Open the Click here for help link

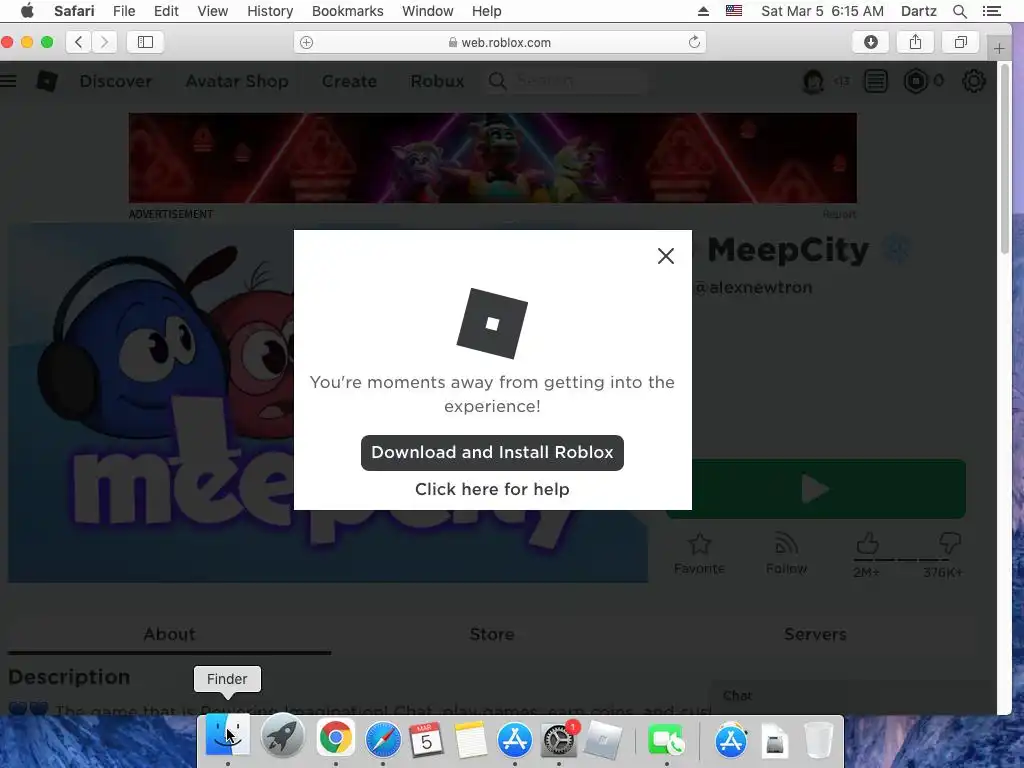coord(492,489)
